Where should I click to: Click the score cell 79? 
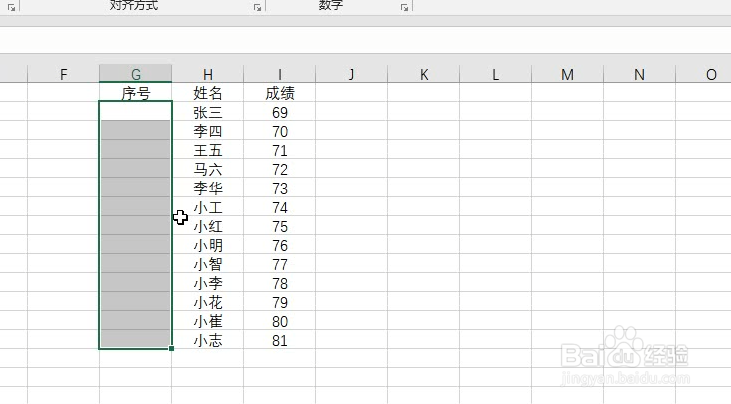(x=280, y=301)
